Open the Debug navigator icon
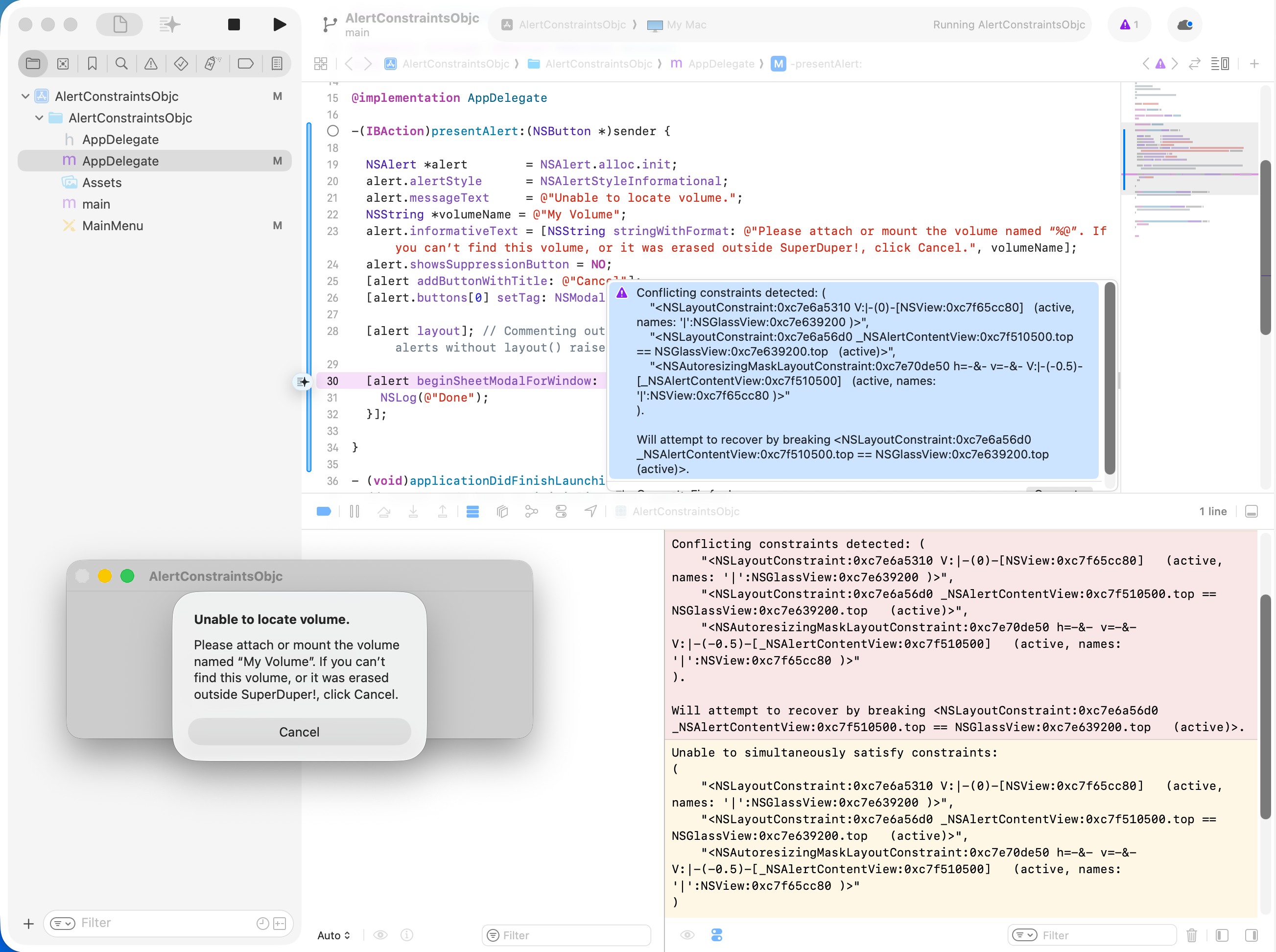Viewport: 1276px width, 952px height. [212, 63]
